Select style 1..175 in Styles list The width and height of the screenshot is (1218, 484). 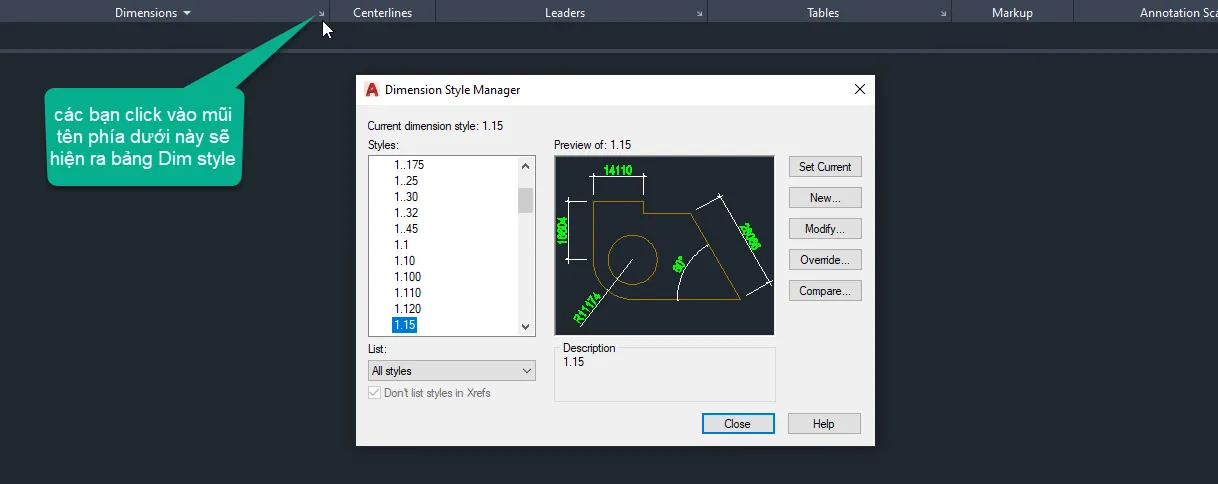click(409, 165)
